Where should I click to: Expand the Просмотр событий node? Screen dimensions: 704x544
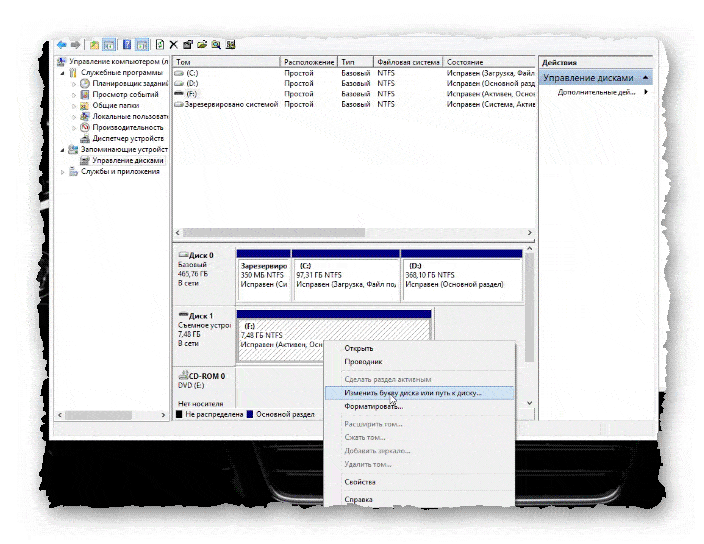pos(74,95)
